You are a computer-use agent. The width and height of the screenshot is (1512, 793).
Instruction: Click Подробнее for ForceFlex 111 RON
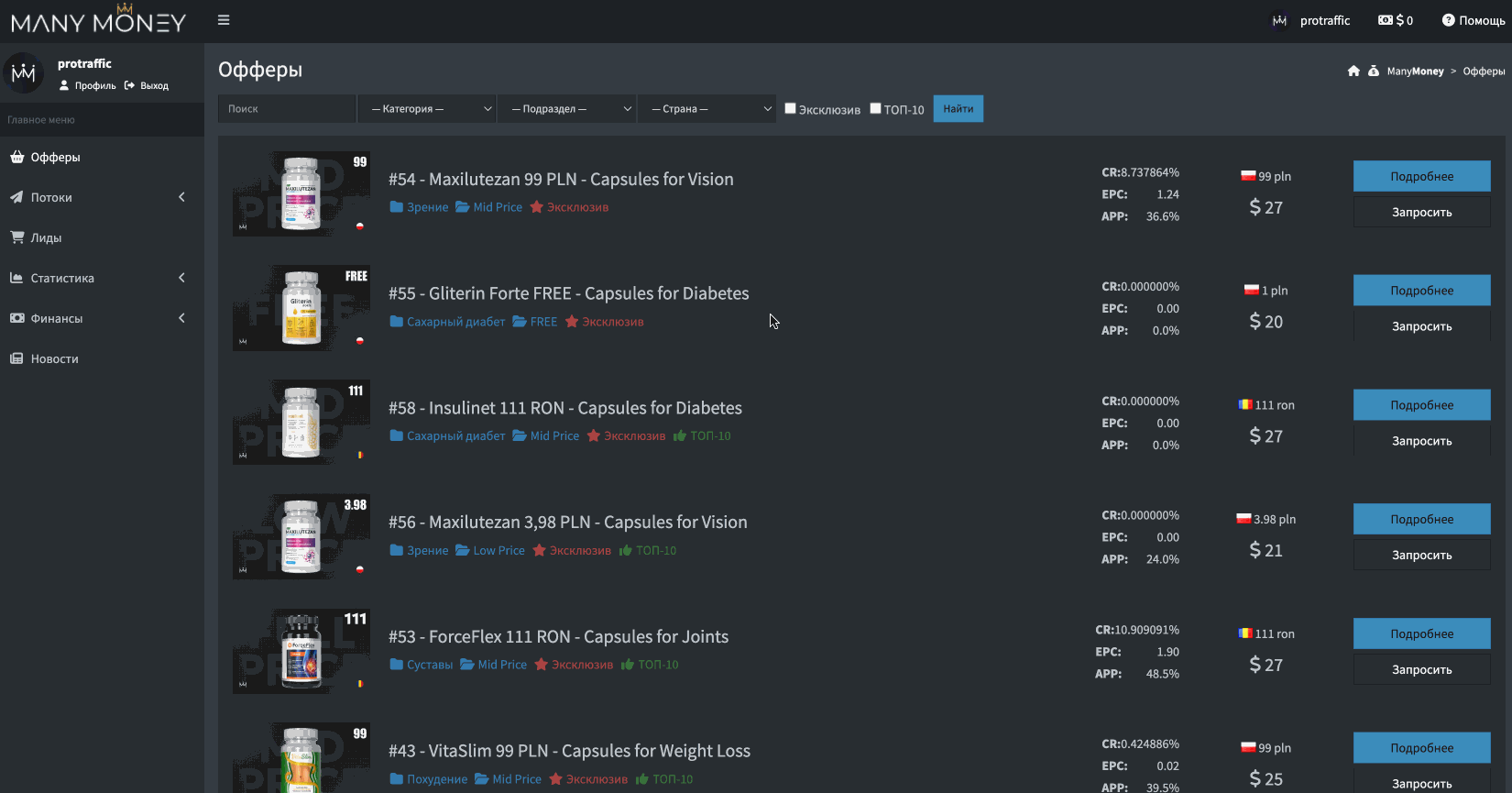tap(1422, 633)
